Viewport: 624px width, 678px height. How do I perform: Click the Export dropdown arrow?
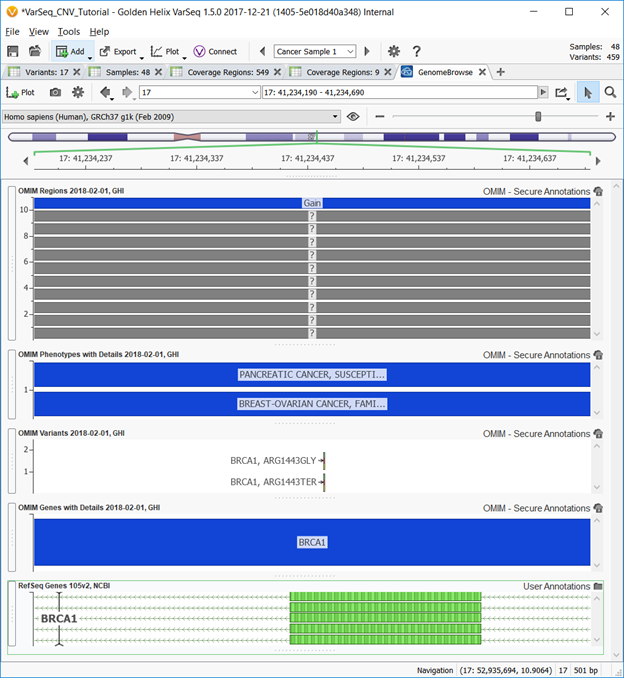pyautogui.click(x=141, y=58)
